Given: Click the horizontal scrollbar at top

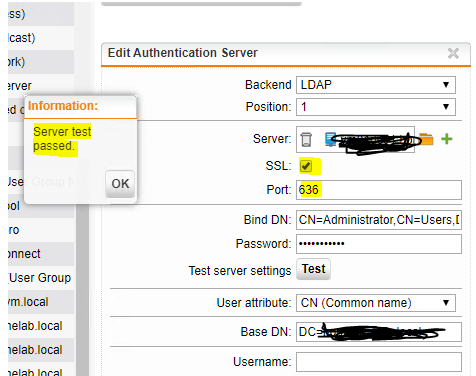Looking at the screenshot, I should [201, 4].
